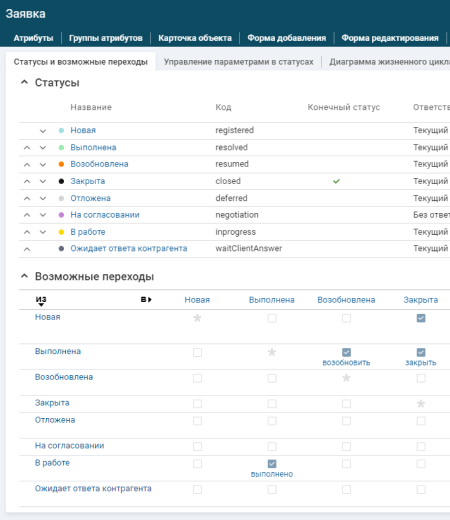Move Закрыта status up with arrow

click(x=27, y=181)
